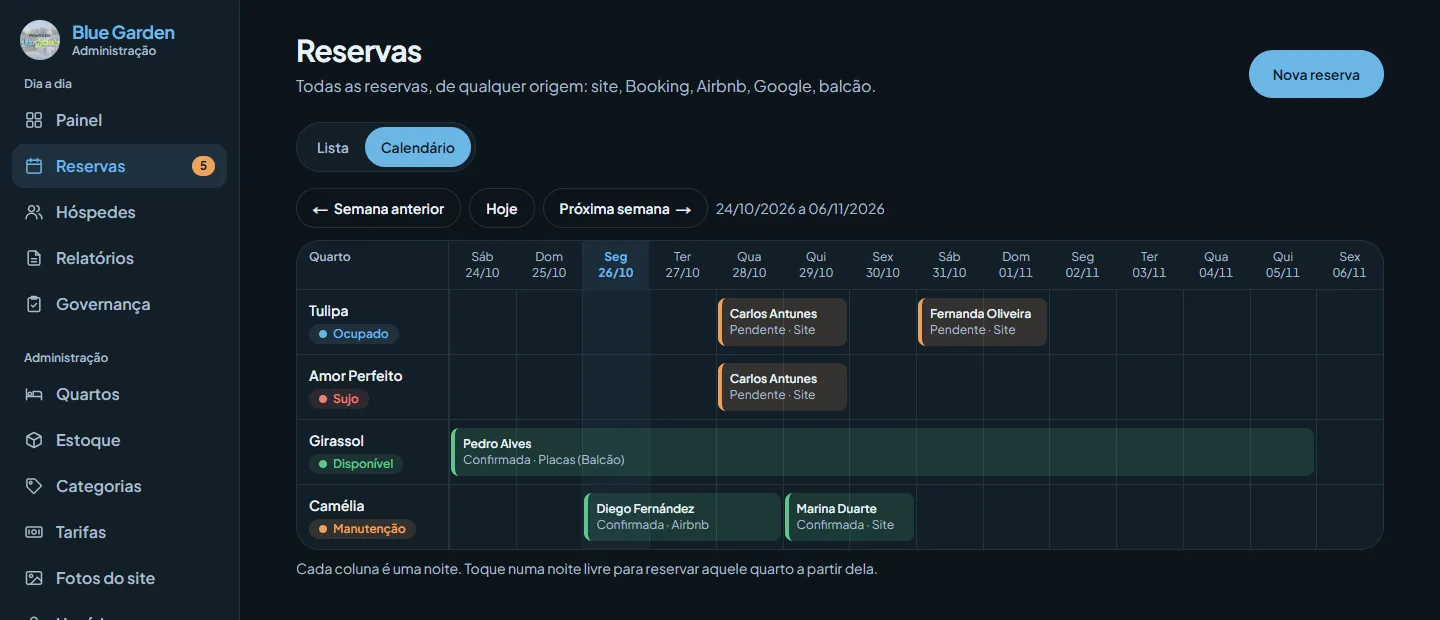1440x620 pixels.
Task: Click the Quartos bed icon
Action: (x=34, y=394)
